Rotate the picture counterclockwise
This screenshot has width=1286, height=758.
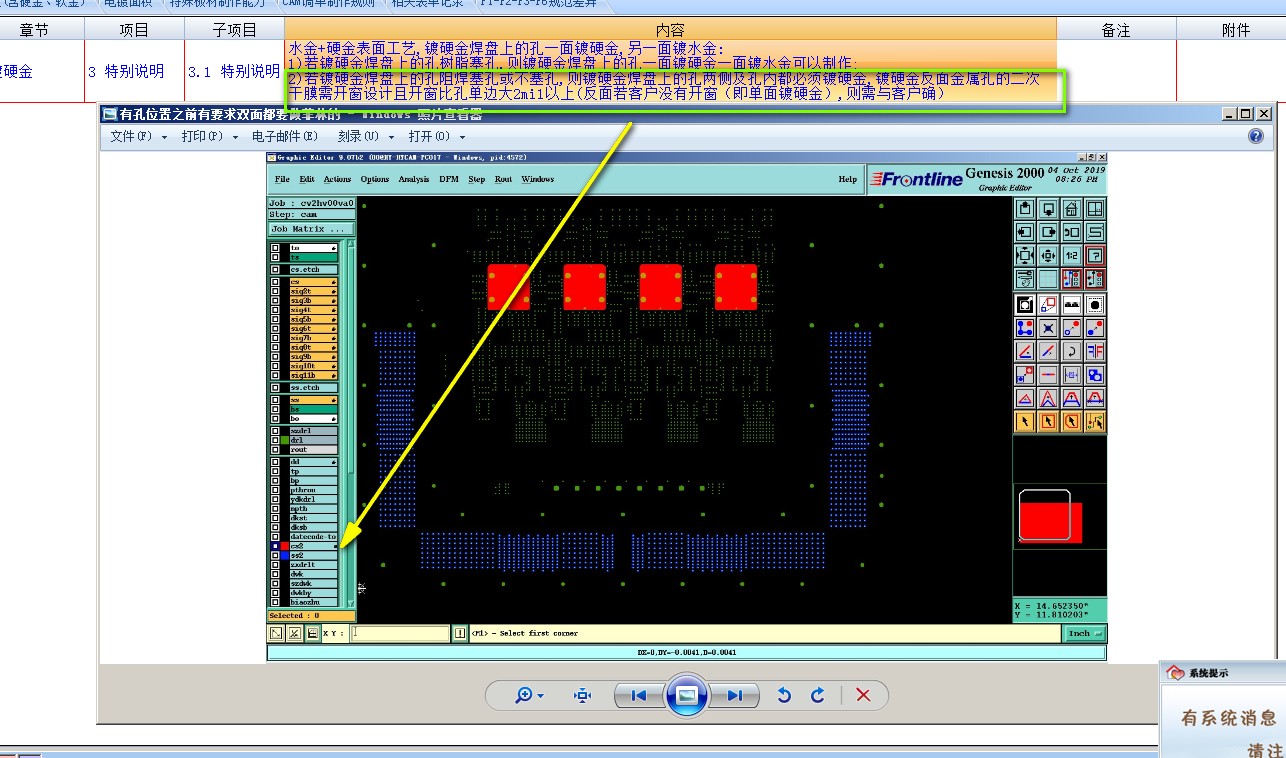point(784,695)
